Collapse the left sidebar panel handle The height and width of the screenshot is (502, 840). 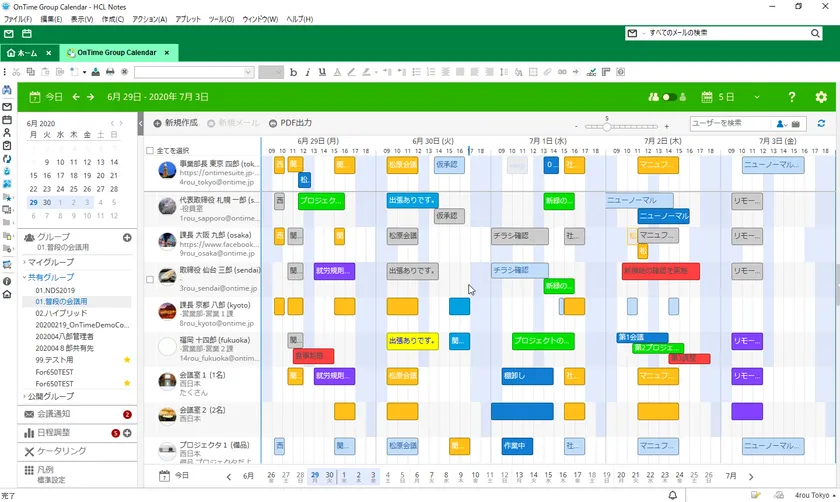[140, 123]
